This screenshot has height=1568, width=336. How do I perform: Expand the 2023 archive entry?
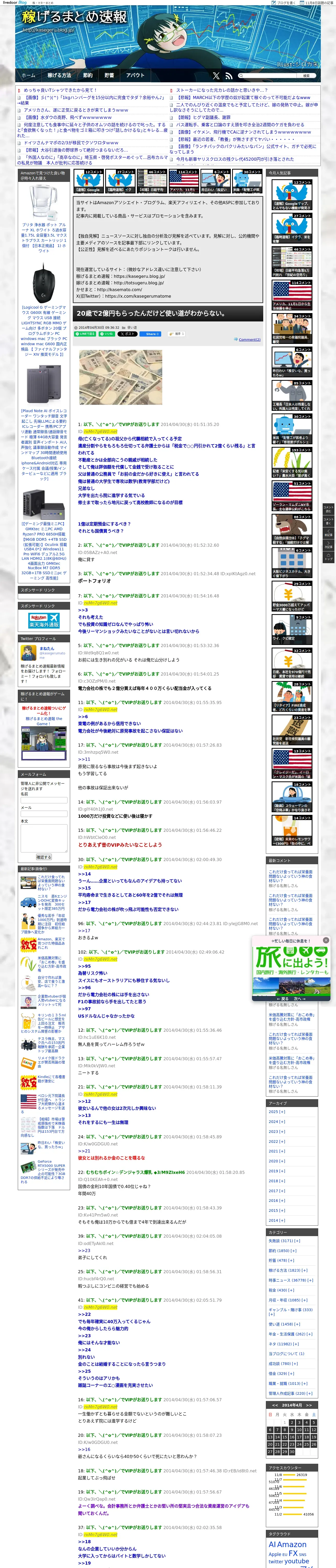click(276, 1132)
